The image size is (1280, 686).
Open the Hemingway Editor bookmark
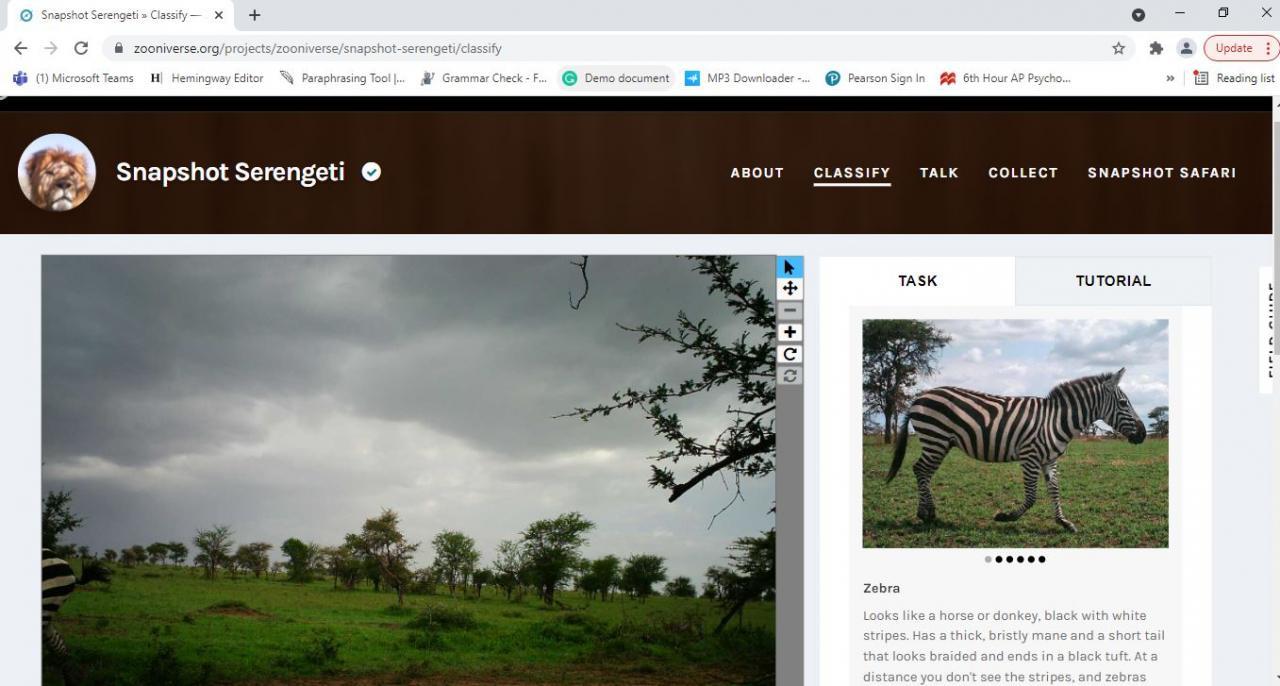207,78
